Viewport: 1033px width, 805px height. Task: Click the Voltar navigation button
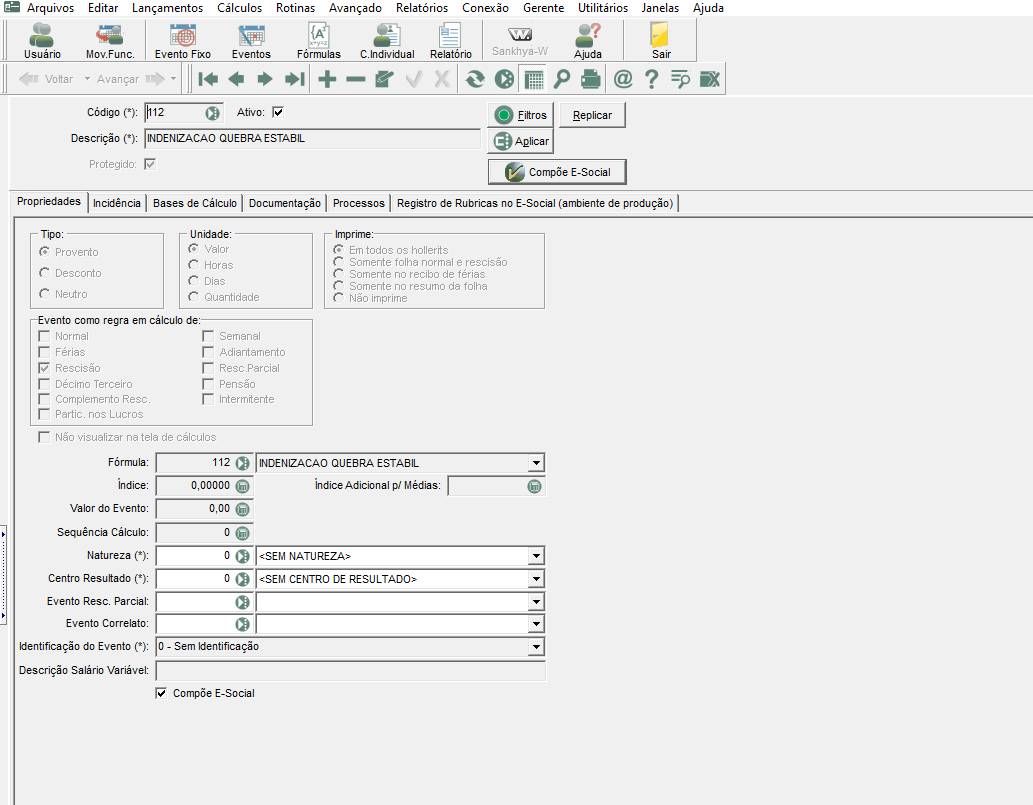(x=46, y=79)
